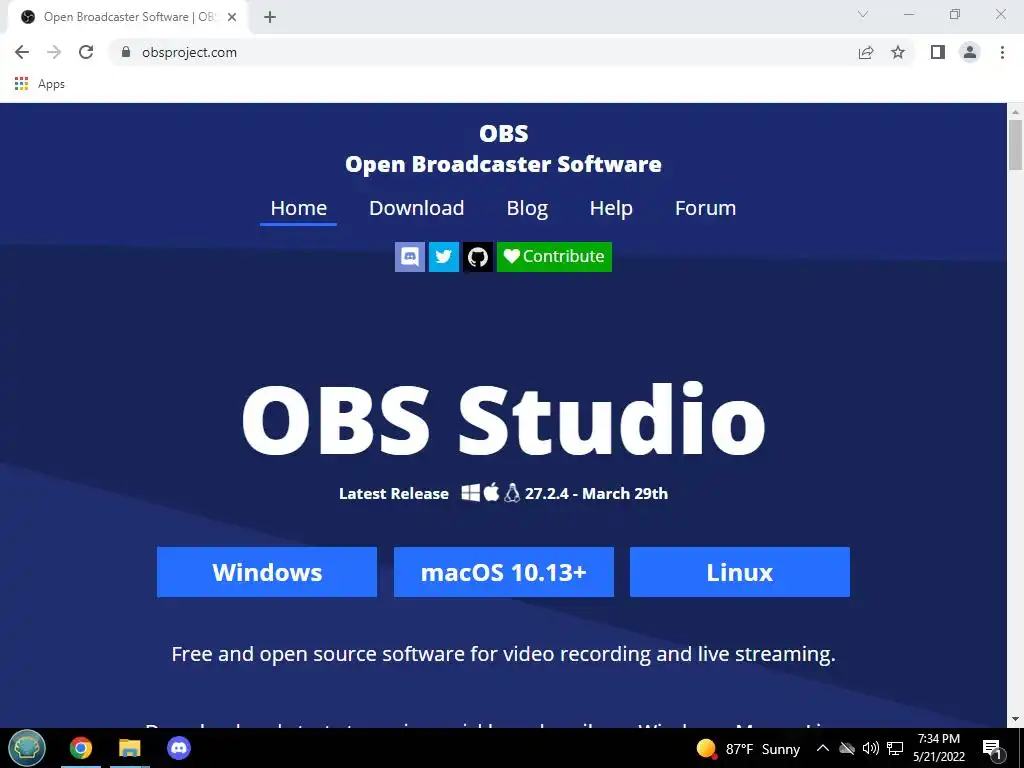
Task: Open the Help nav item
Action: pos(611,208)
